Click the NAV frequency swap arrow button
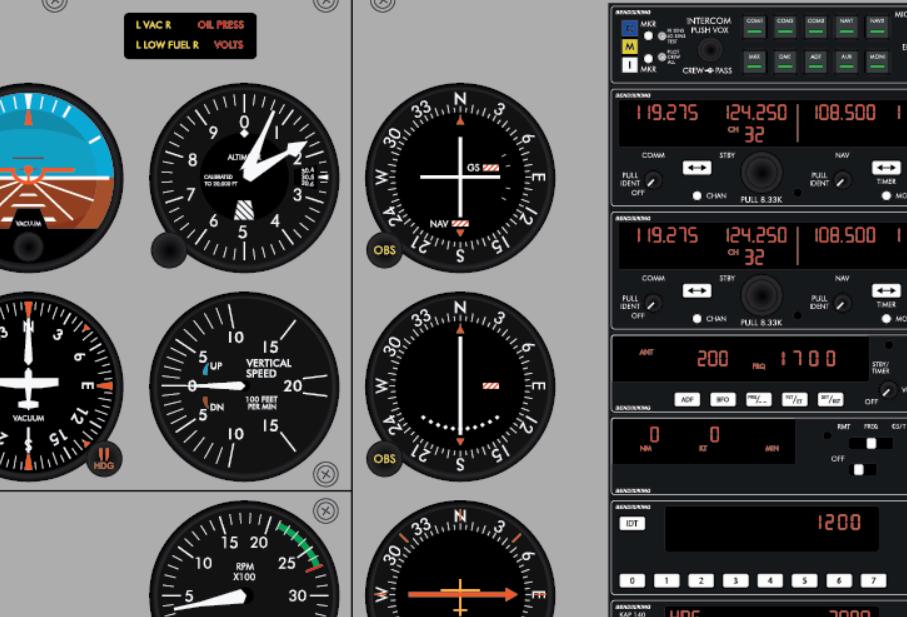Image resolution: width=907 pixels, height=617 pixels. pyautogui.click(x=887, y=168)
